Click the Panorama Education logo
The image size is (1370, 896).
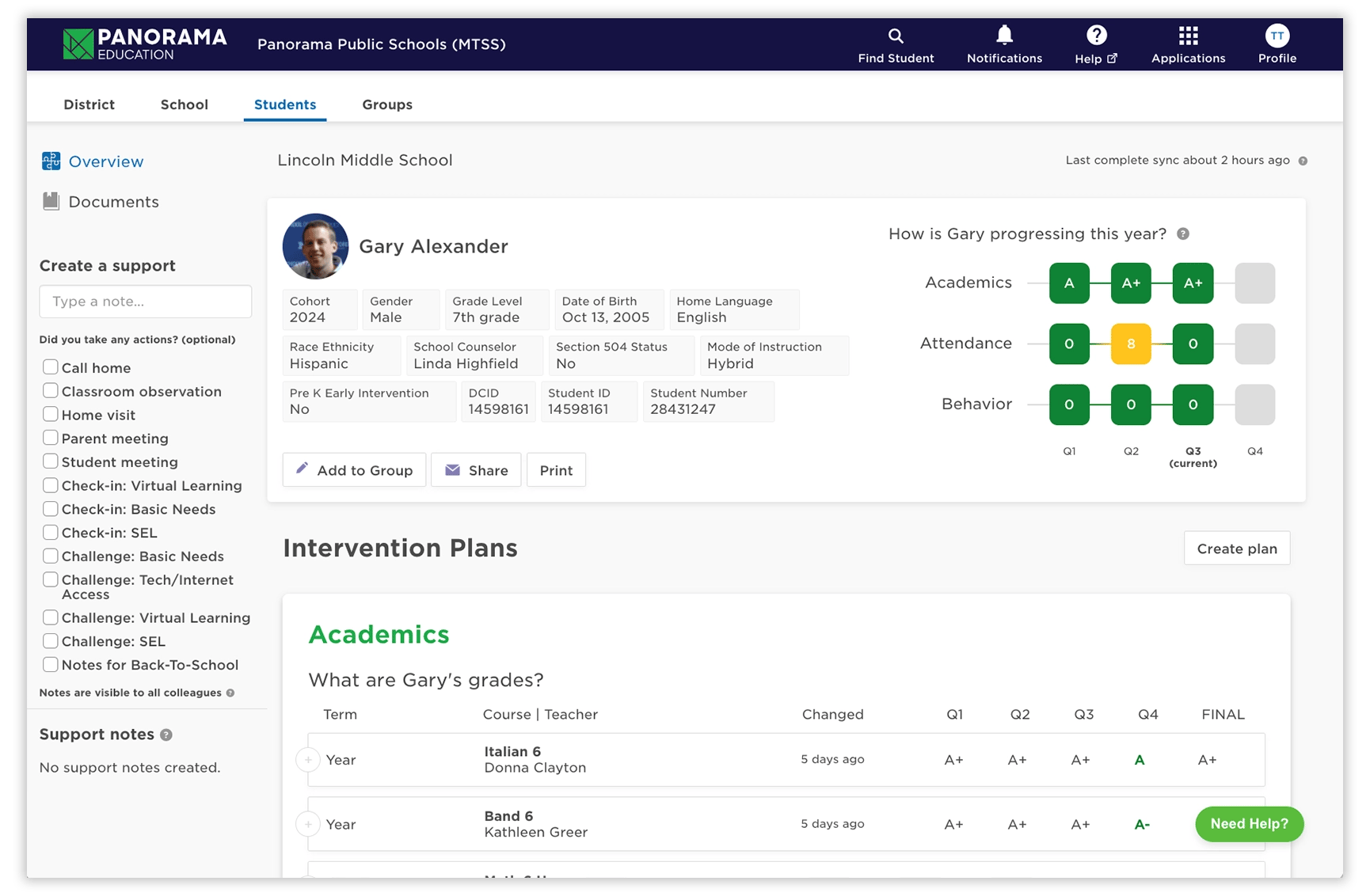pyautogui.click(x=145, y=44)
